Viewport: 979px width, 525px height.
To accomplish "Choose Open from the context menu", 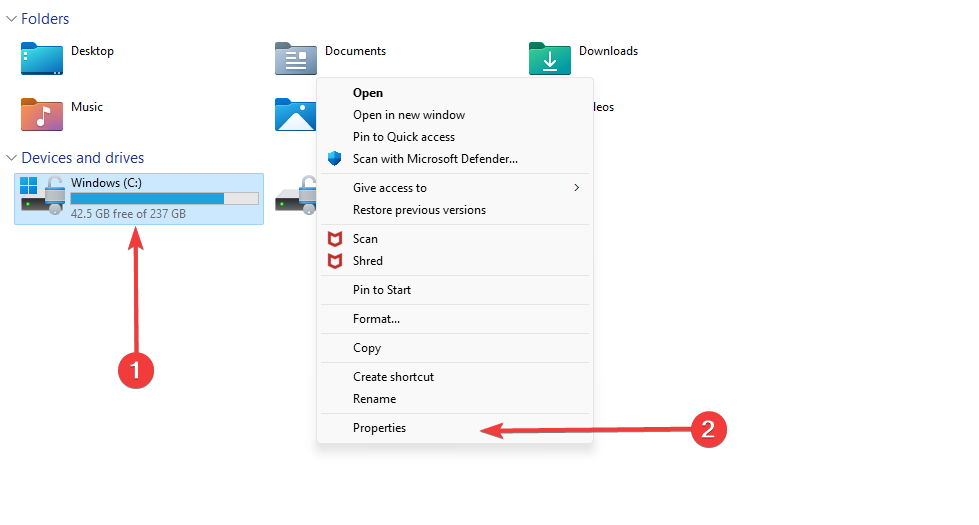I will [455, 93].
